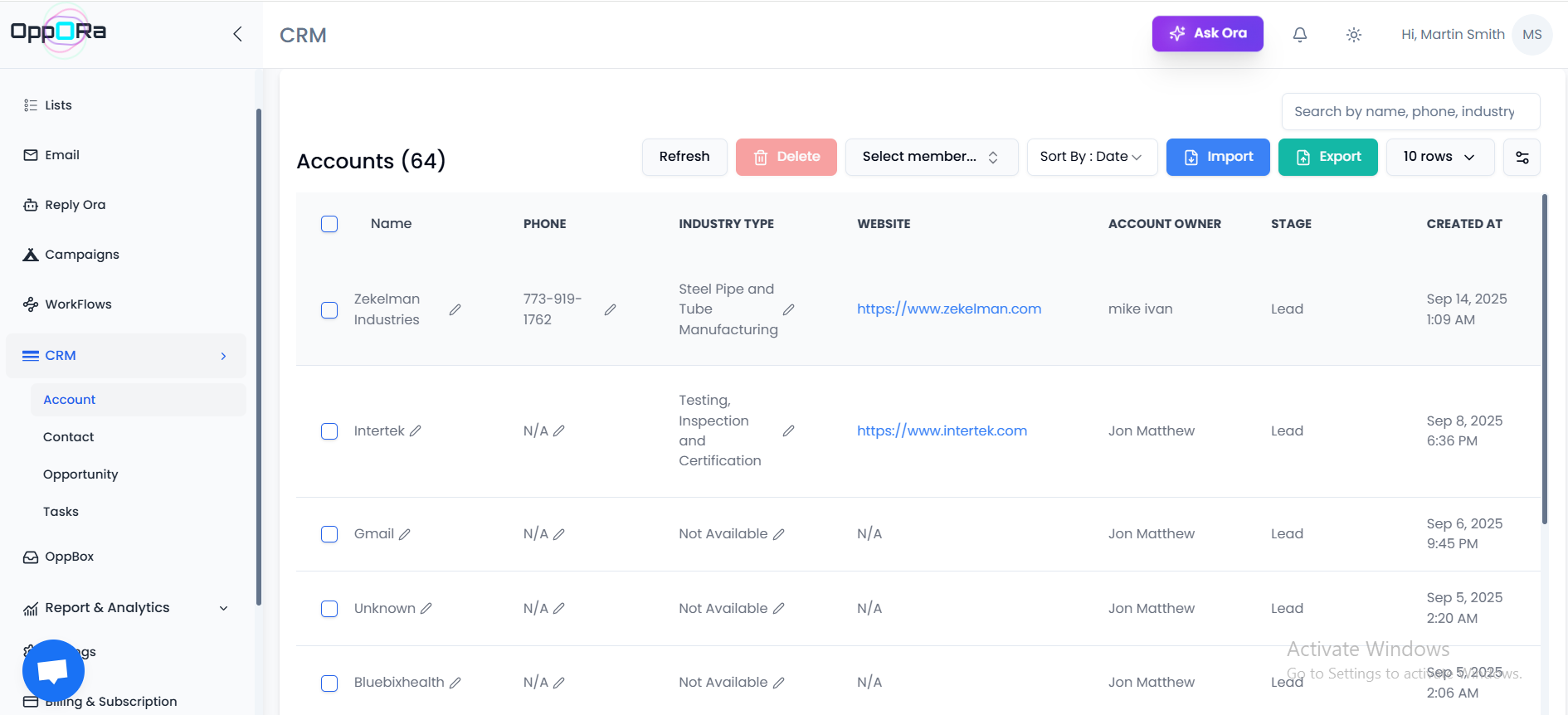The width and height of the screenshot is (1568, 715).
Task: Edit Gmail industry type pencil icon
Action: pyautogui.click(x=778, y=534)
